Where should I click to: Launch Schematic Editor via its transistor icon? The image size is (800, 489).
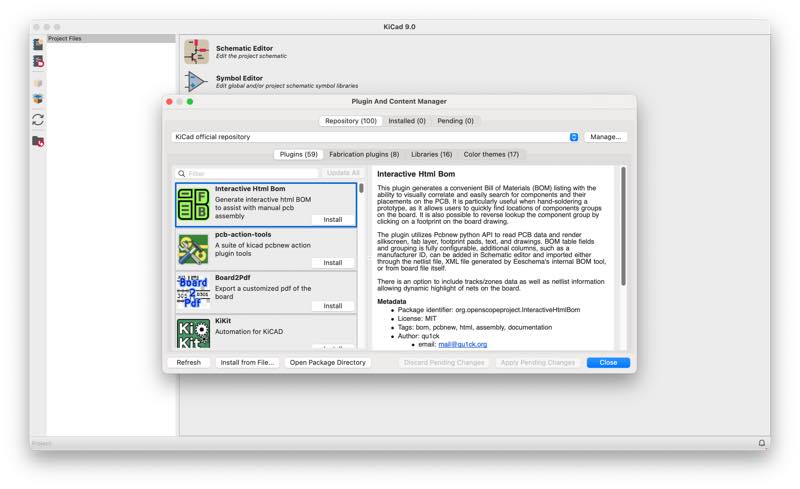[x=196, y=52]
